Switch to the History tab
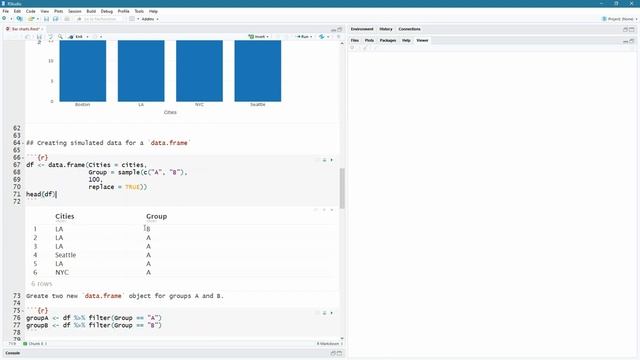Viewport: 640px width, 360px height. click(x=386, y=29)
